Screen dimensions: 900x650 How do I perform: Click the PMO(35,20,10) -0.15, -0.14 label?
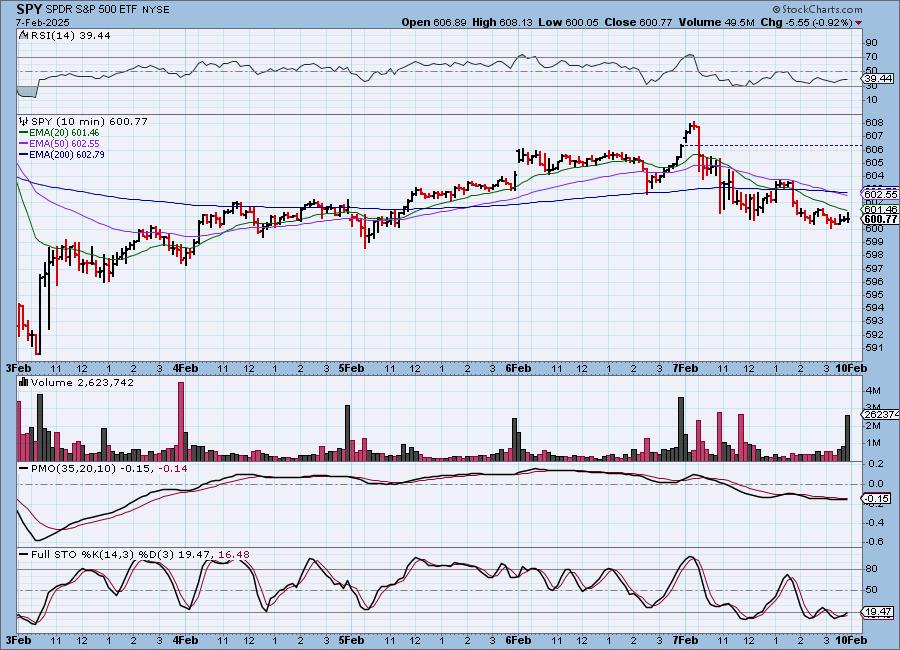pos(109,469)
